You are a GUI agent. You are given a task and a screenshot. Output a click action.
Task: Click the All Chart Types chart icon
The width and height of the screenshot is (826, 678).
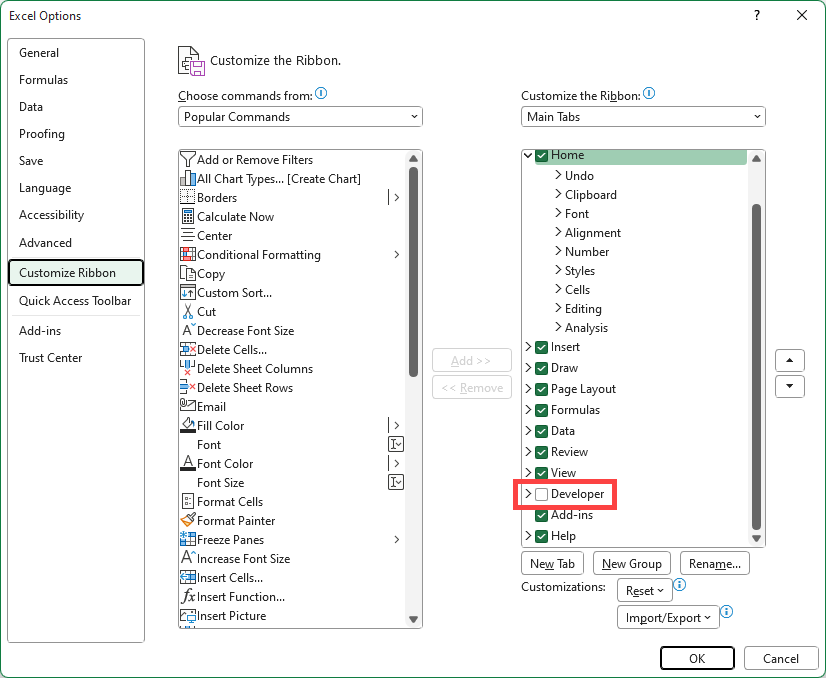coord(188,179)
